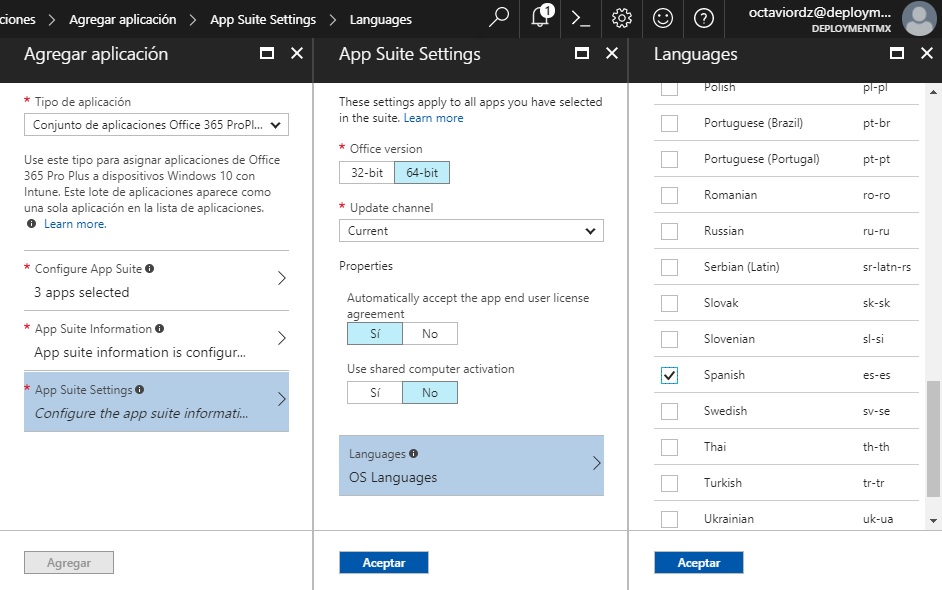The width and height of the screenshot is (942, 590).
Task: Click the info icon beside Languages
Action: pos(414,454)
